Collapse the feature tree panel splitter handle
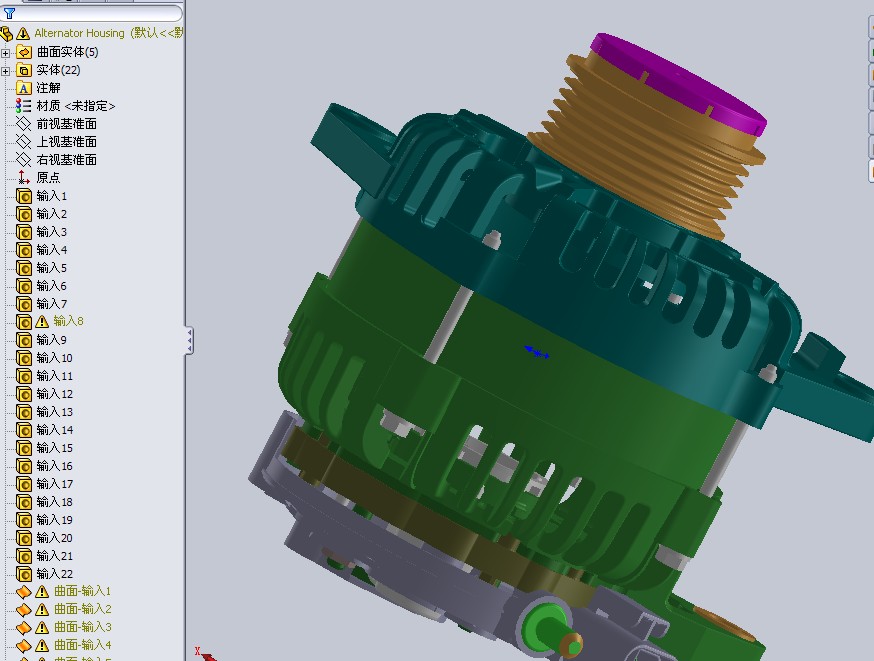This screenshot has width=874, height=661. (x=190, y=340)
